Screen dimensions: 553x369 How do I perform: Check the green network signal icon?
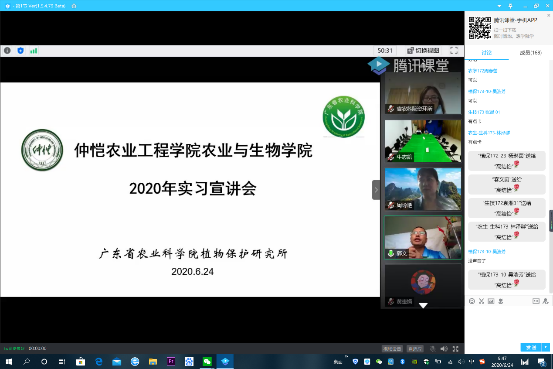click(x=34, y=51)
